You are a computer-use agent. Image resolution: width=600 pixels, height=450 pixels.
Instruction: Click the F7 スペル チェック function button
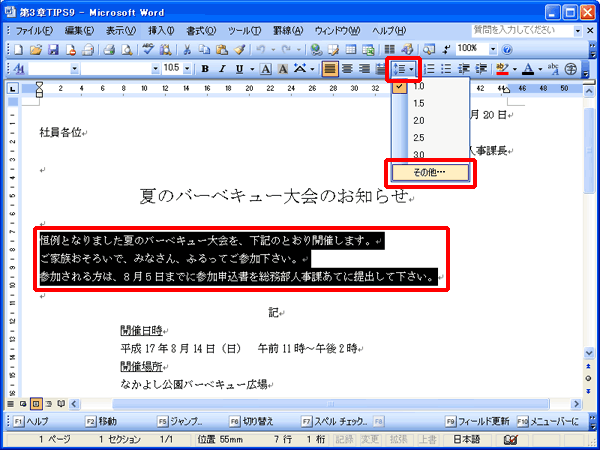pos(335,421)
